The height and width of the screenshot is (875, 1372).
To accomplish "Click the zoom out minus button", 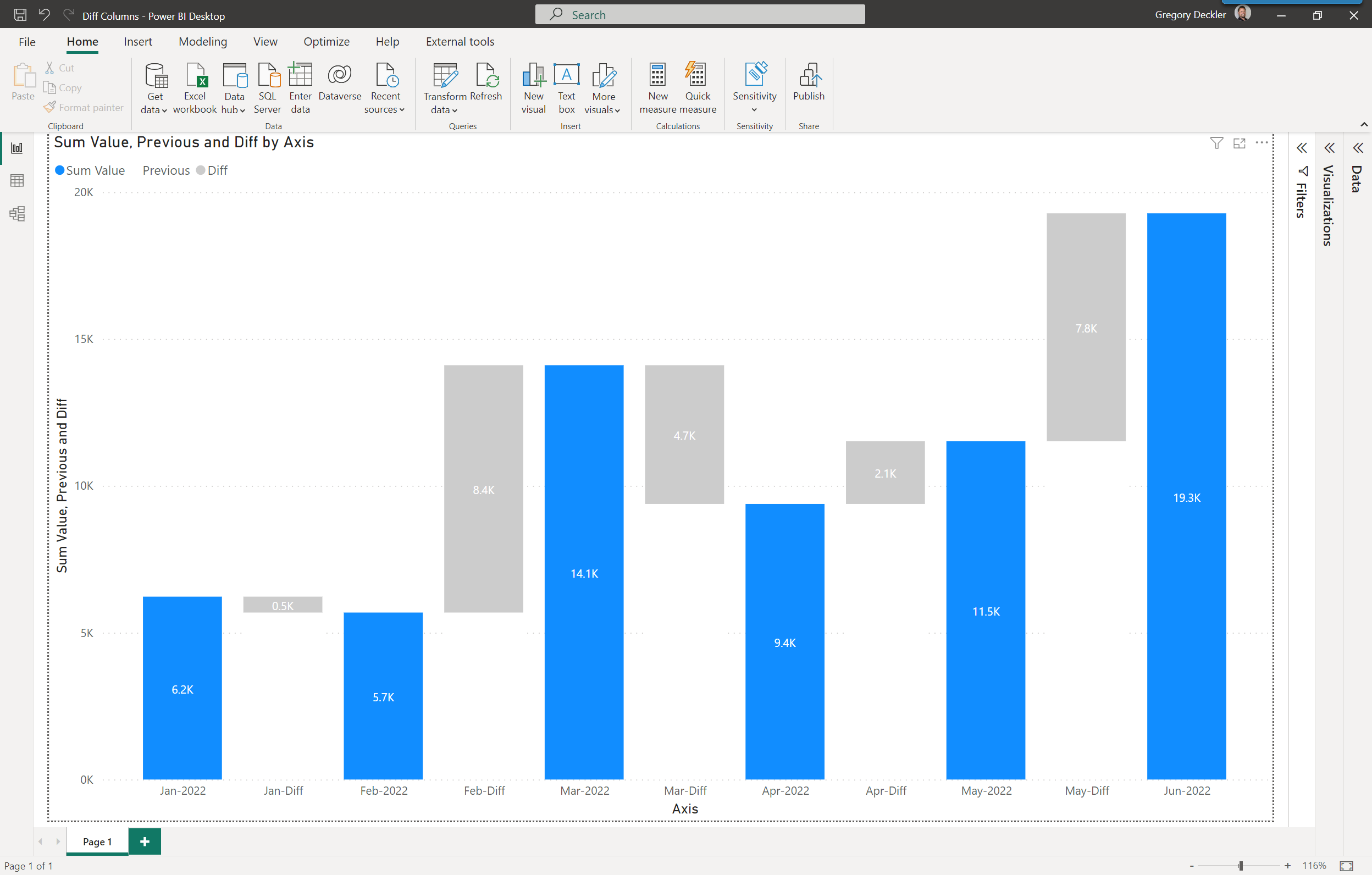I will pyautogui.click(x=1191, y=865).
